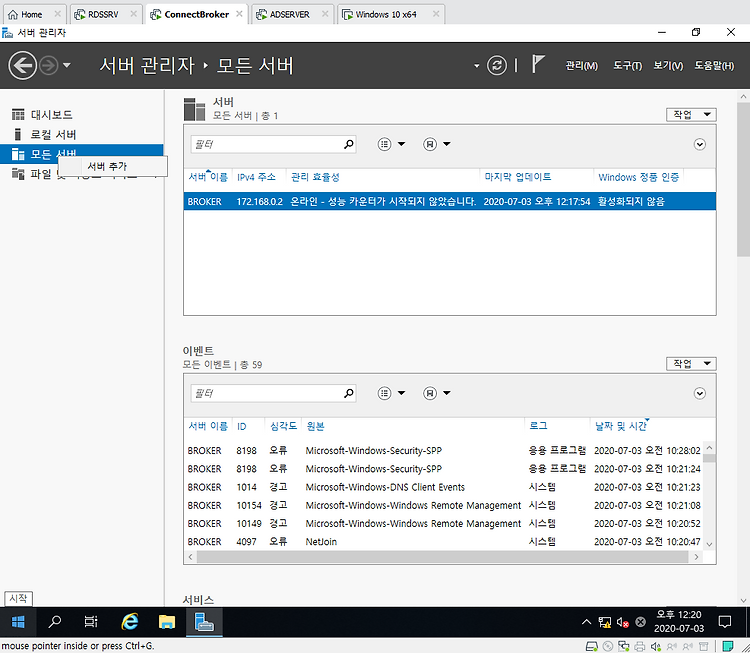Sort by Windows 정품 인증 column
This screenshot has height=653, width=750.
639,177
